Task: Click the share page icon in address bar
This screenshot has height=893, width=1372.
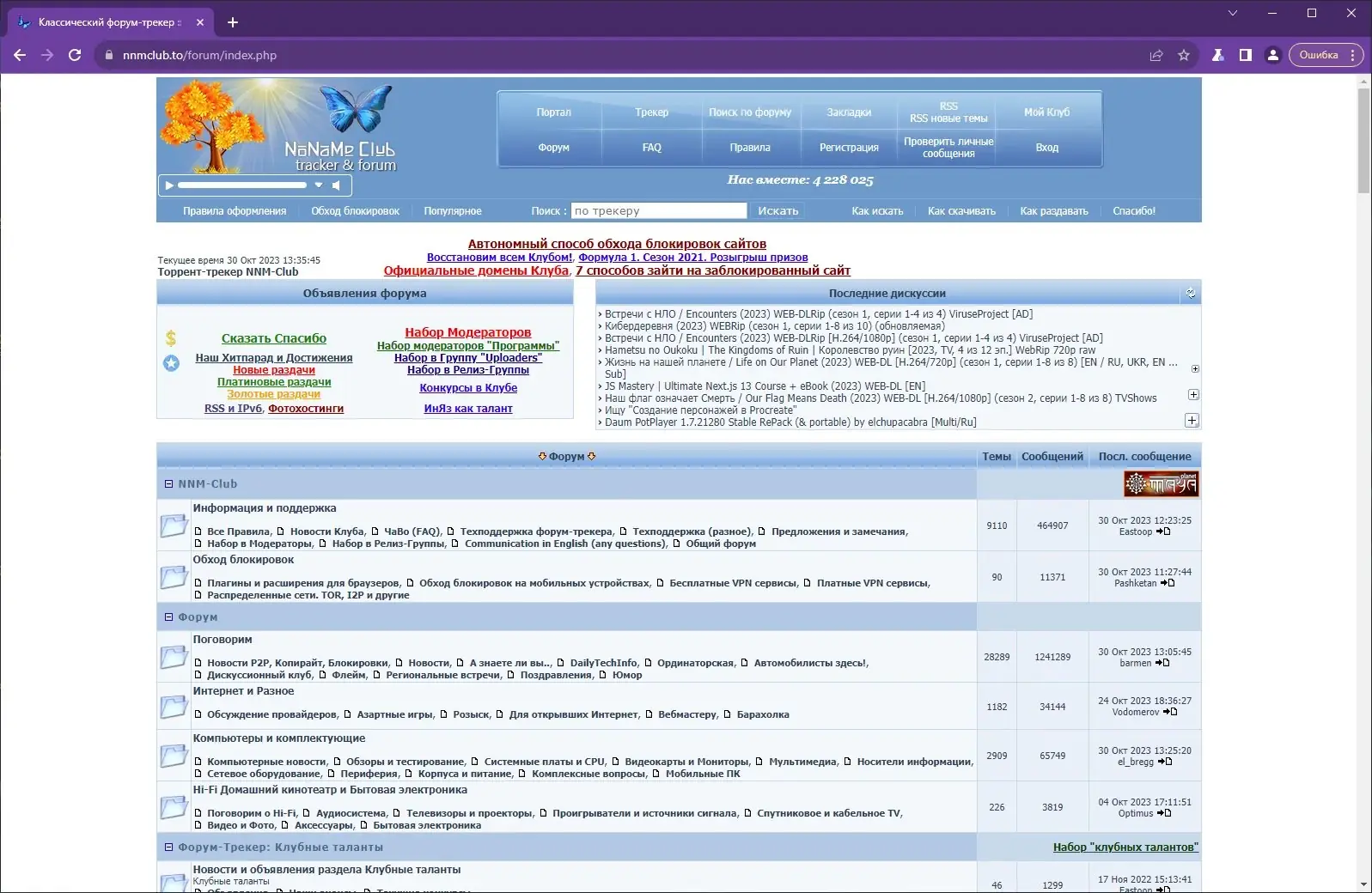Action: click(x=1156, y=55)
